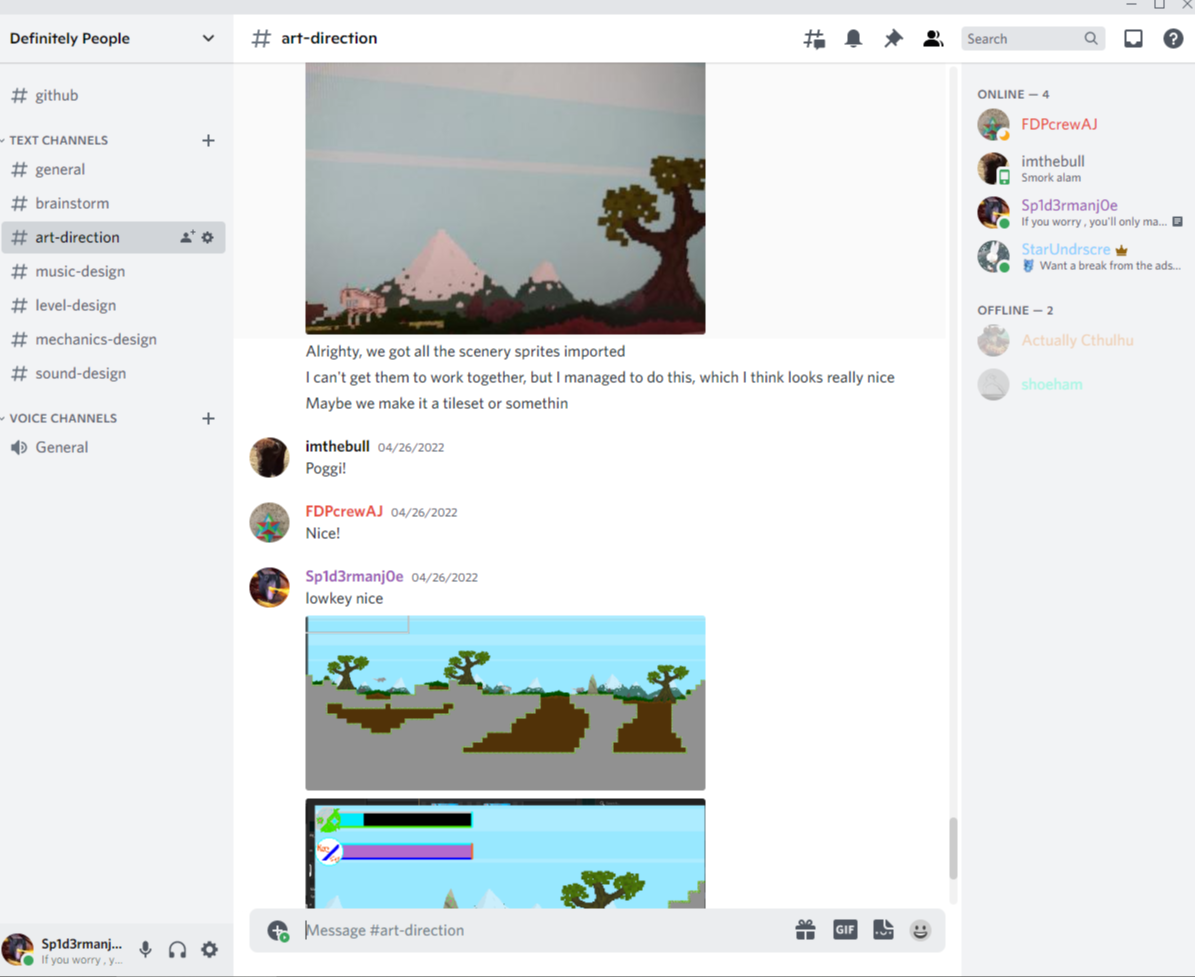Image resolution: width=1195 pixels, height=977 pixels.
Task: Open the Threads icon in header
Action: pos(814,39)
